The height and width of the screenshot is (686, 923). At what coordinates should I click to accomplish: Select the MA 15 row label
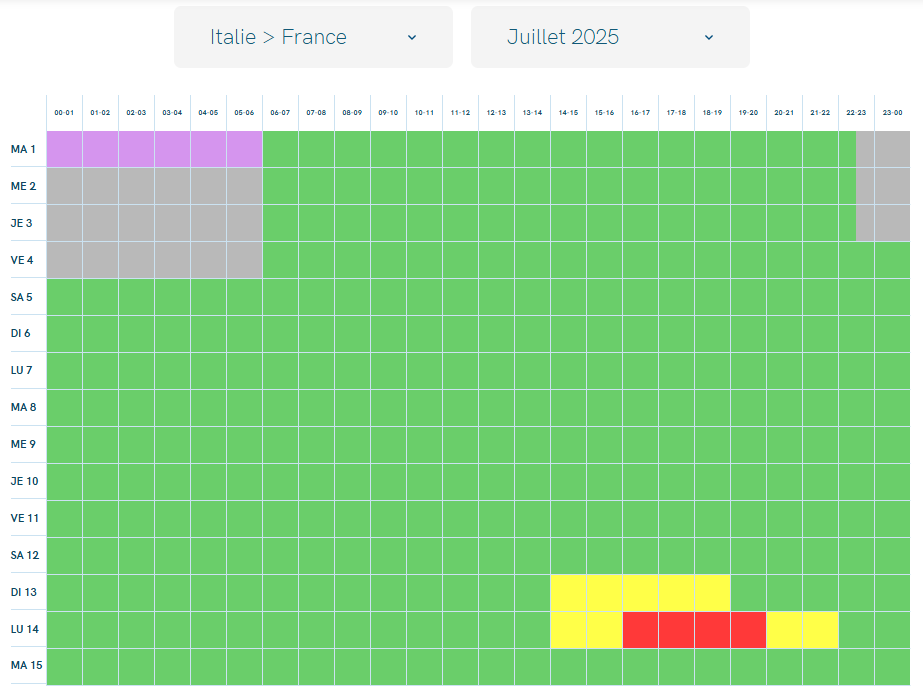[x=26, y=665]
